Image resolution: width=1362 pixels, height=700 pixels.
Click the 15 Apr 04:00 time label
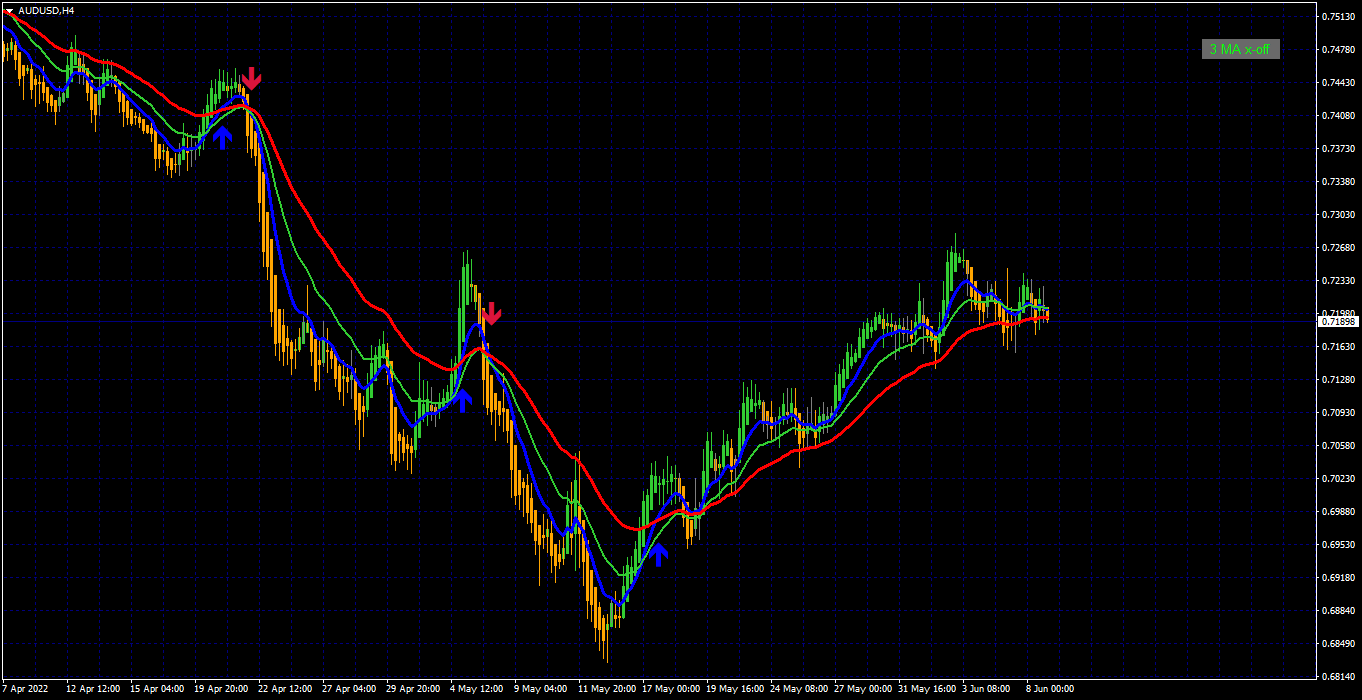pos(157,689)
